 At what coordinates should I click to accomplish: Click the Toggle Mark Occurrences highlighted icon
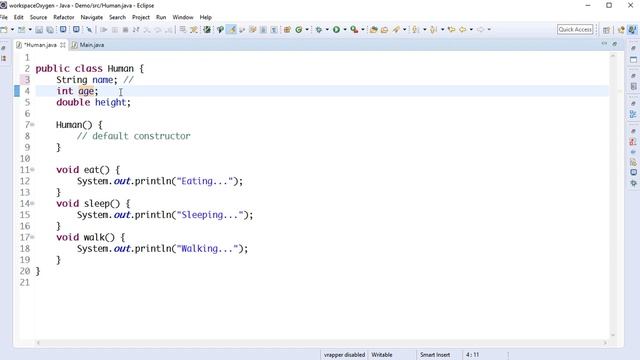(231, 29)
